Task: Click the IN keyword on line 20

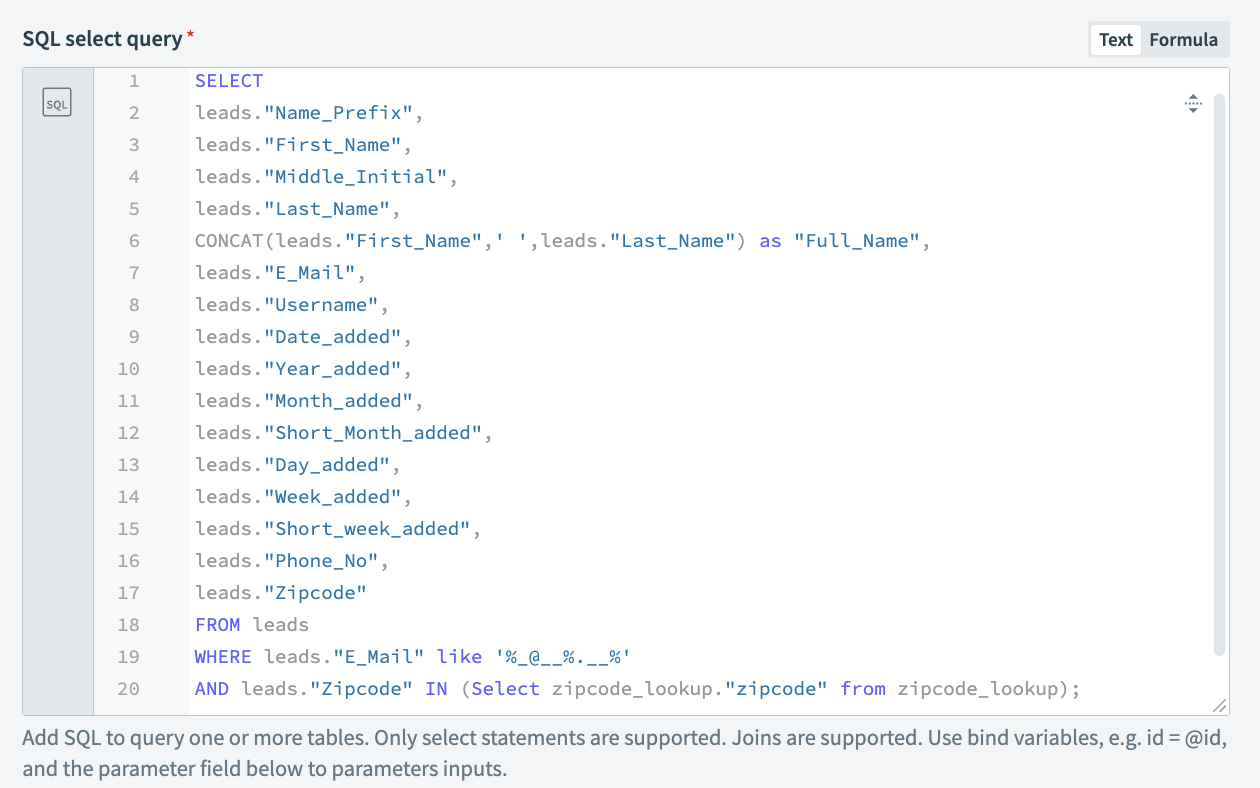Action: (437, 688)
